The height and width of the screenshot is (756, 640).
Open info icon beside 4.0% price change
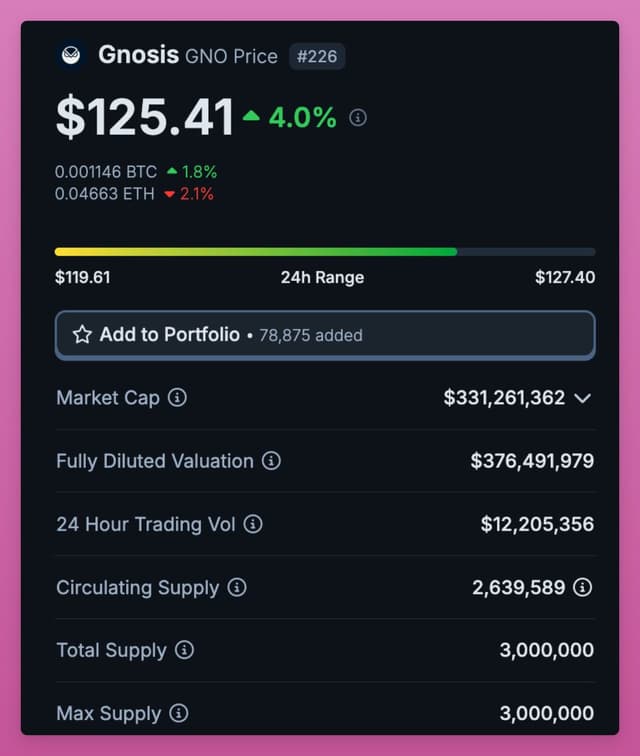358,117
